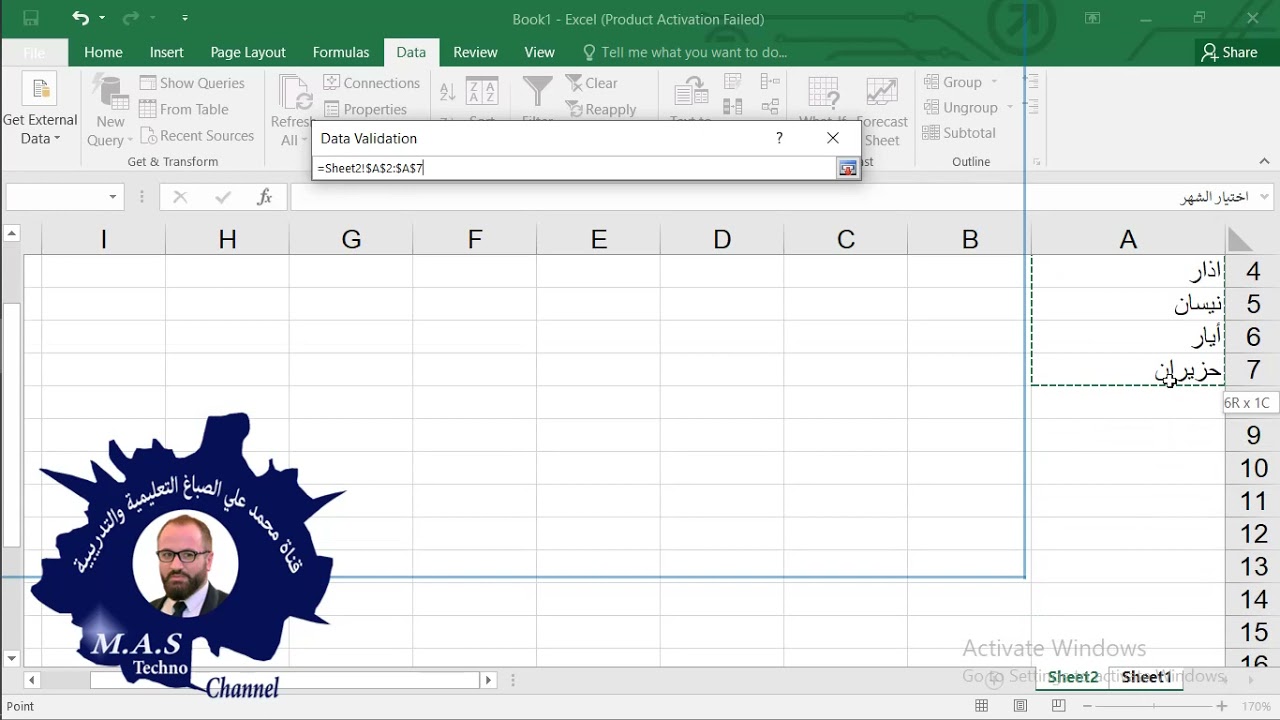Open the Ungroup dropdown arrow

(1010, 108)
